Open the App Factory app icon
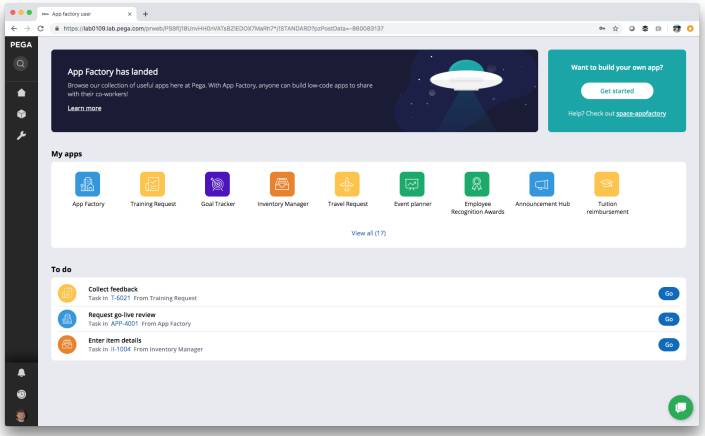This screenshot has width=705, height=436. click(88, 184)
